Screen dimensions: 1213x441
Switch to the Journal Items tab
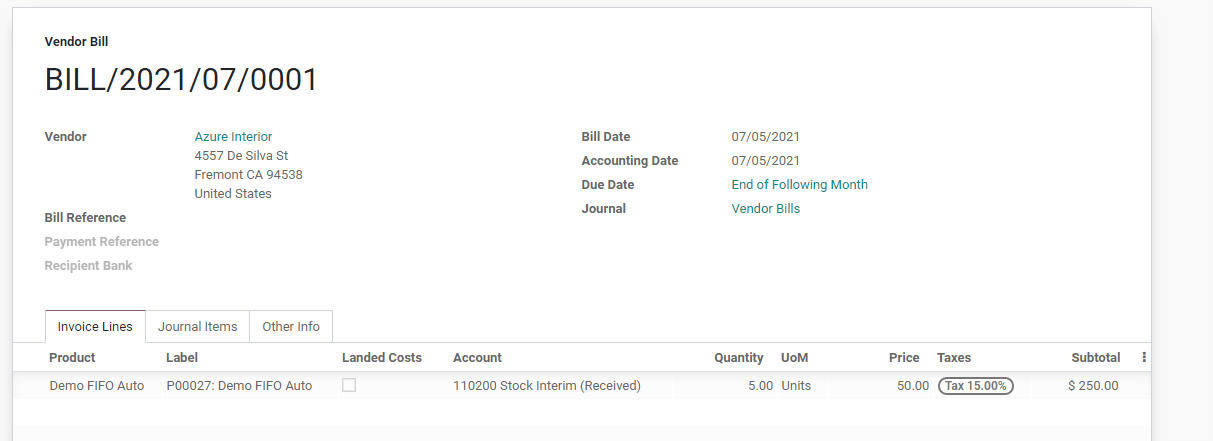click(197, 327)
